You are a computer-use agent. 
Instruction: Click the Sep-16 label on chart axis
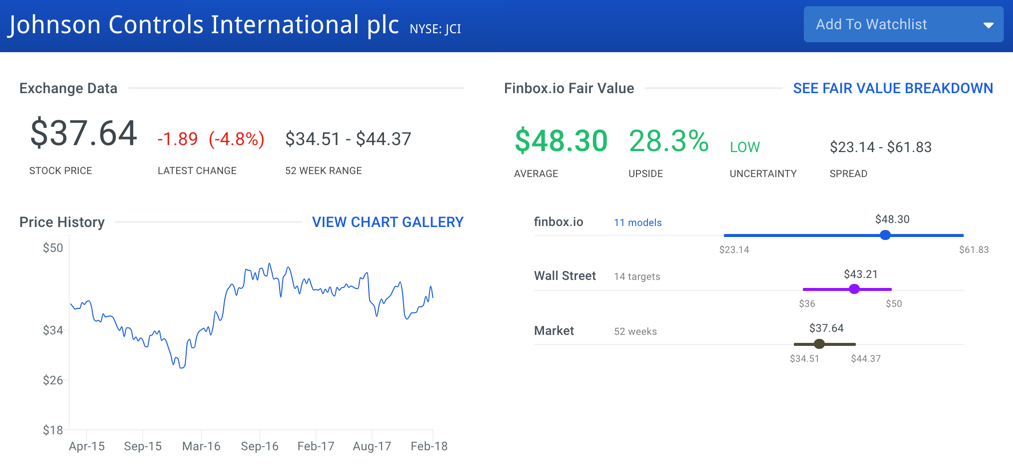click(260, 447)
